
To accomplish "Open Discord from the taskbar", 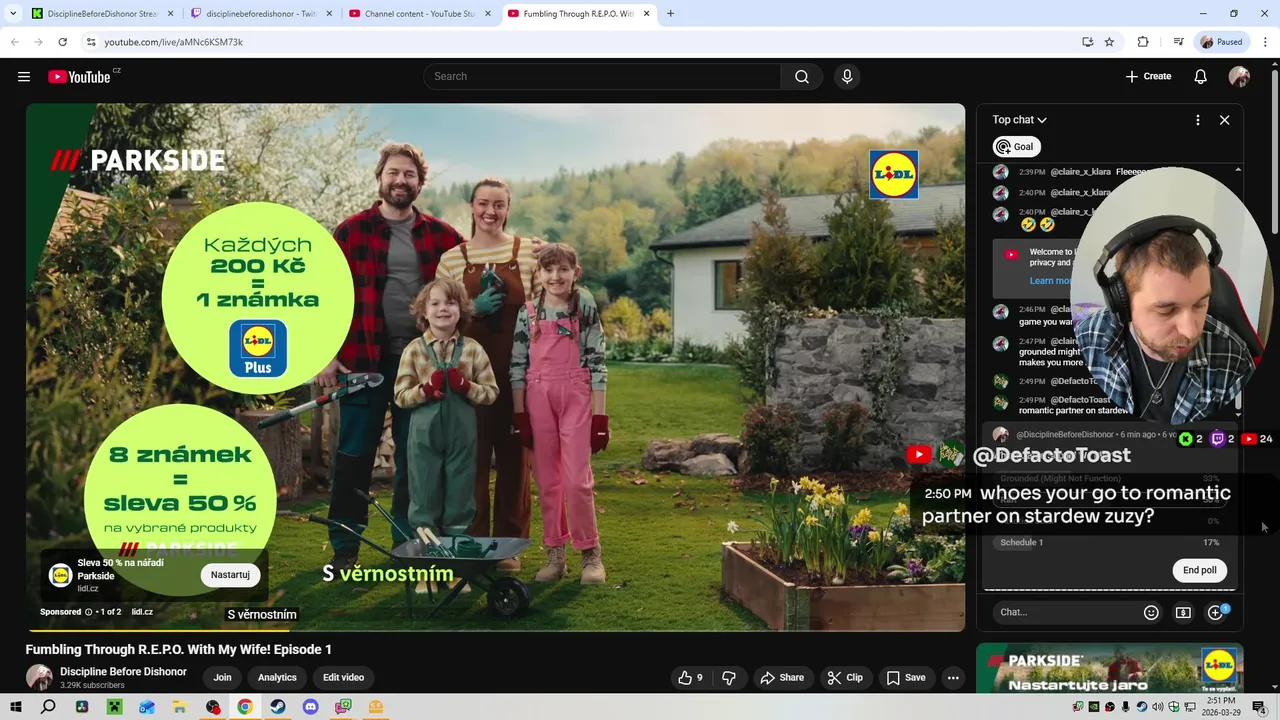I will pos(310,707).
